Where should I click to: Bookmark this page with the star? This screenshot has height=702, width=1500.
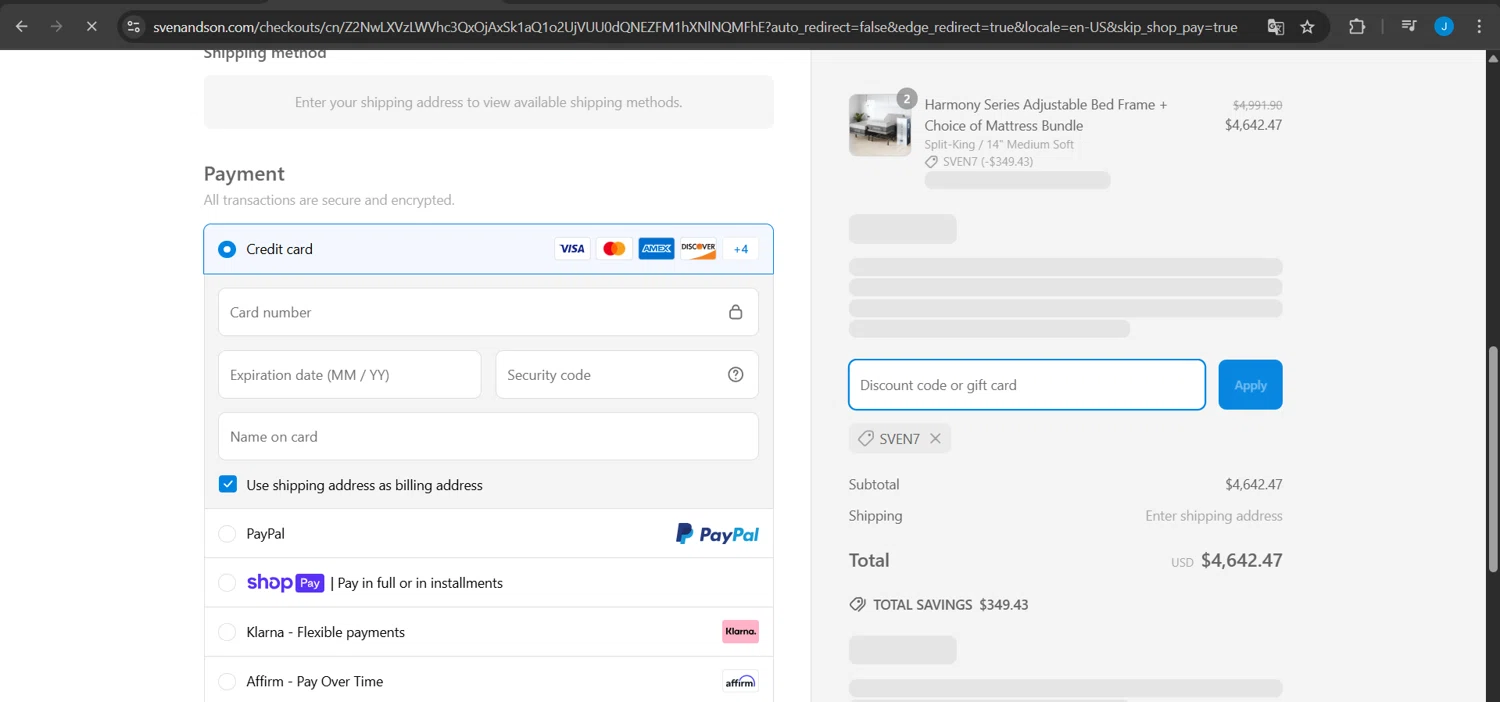coord(1307,27)
